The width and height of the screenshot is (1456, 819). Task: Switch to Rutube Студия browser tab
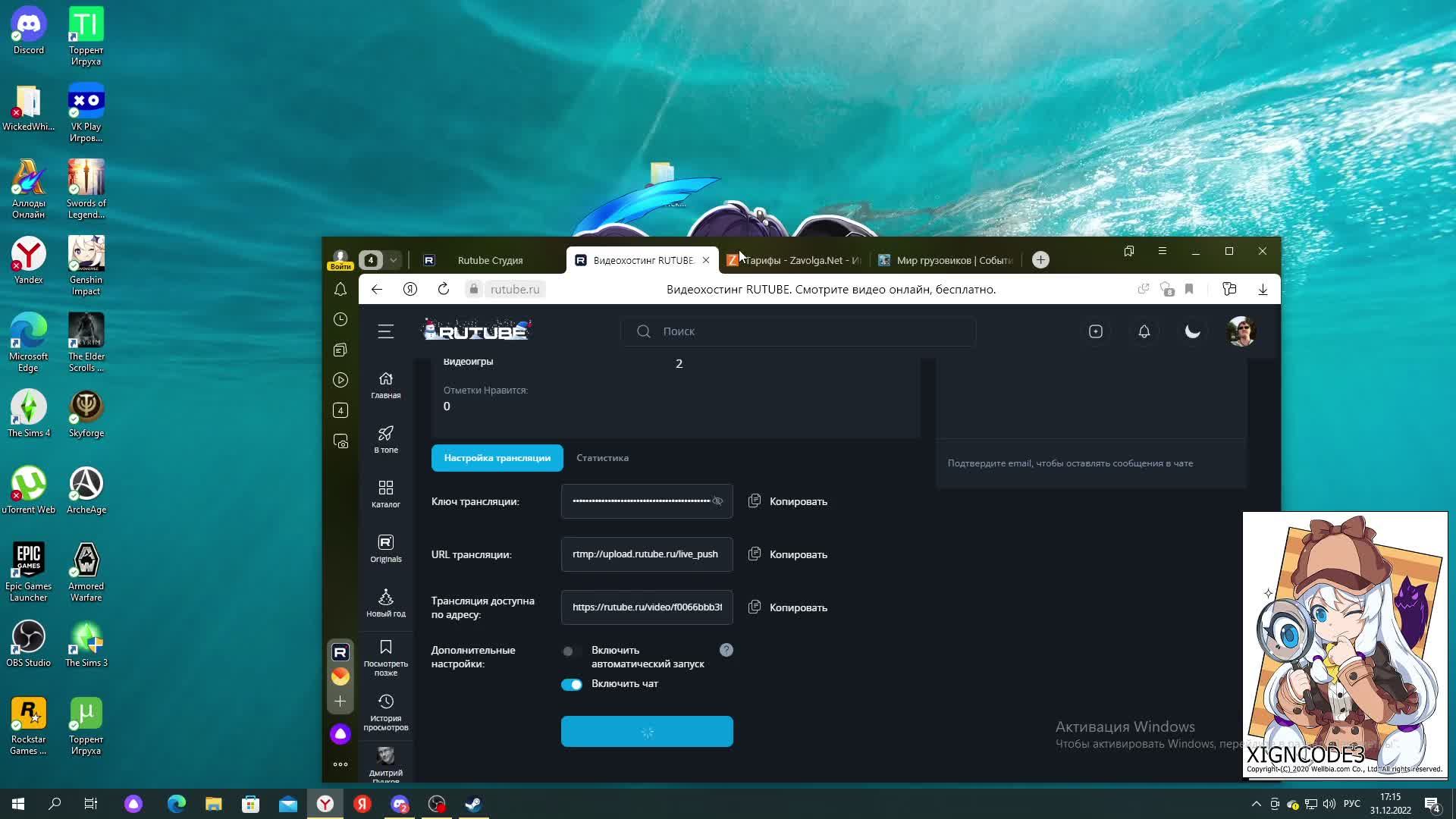[x=489, y=260]
